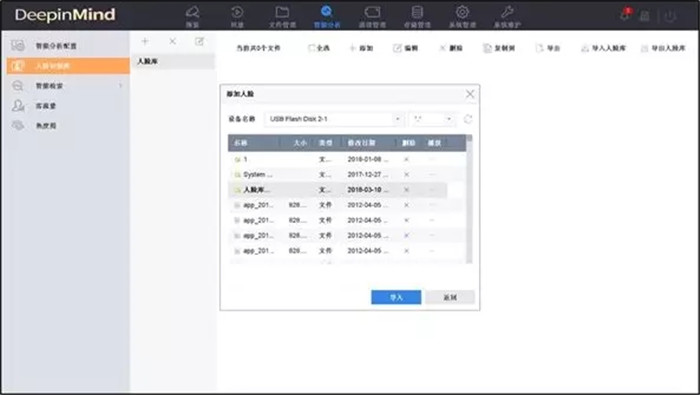Open the USB Flash Disk 2-1 device dropdown

click(x=334, y=119)
